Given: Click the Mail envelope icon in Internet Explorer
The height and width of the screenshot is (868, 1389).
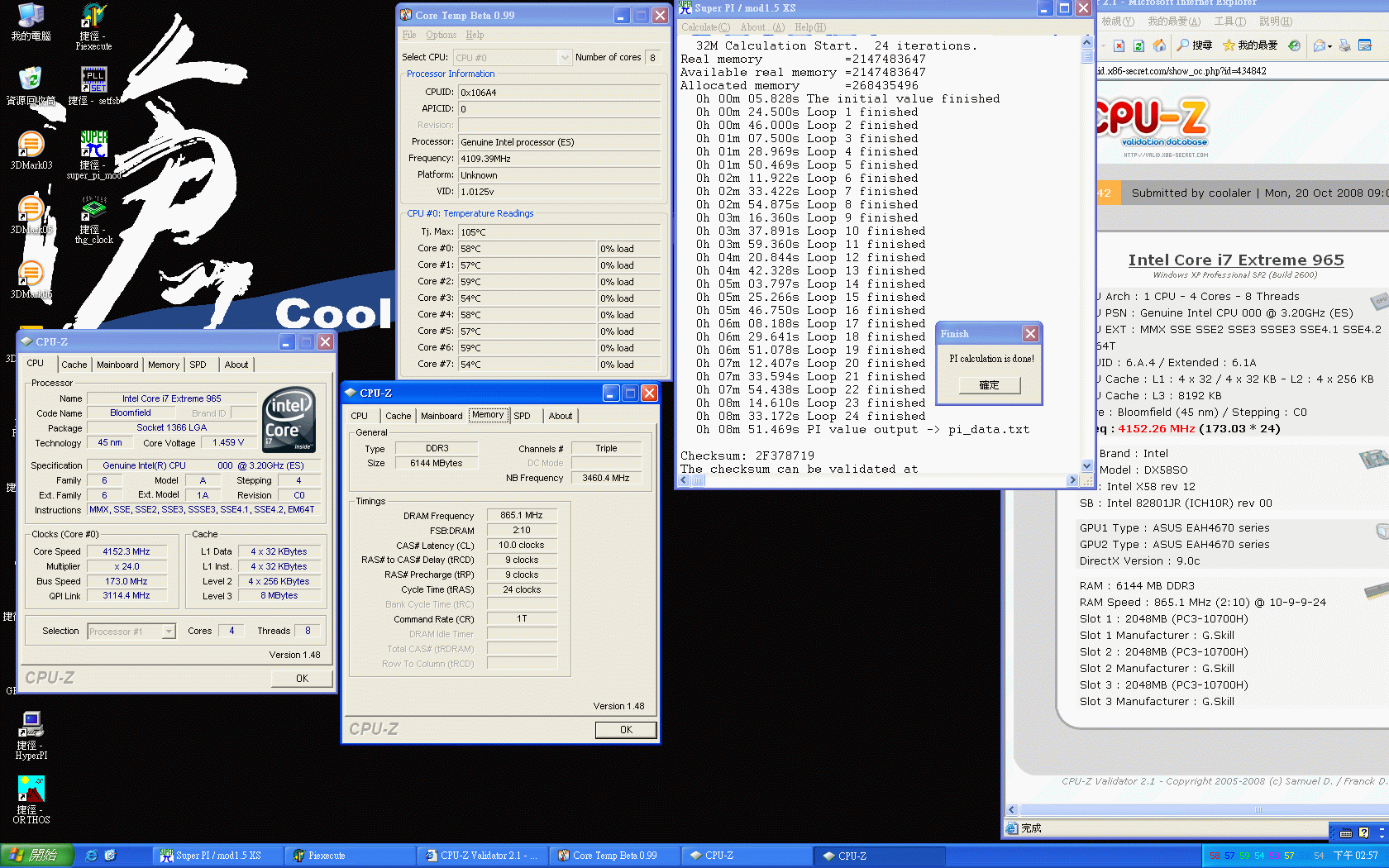Looking at the screenshot, I should point(1320,45).
